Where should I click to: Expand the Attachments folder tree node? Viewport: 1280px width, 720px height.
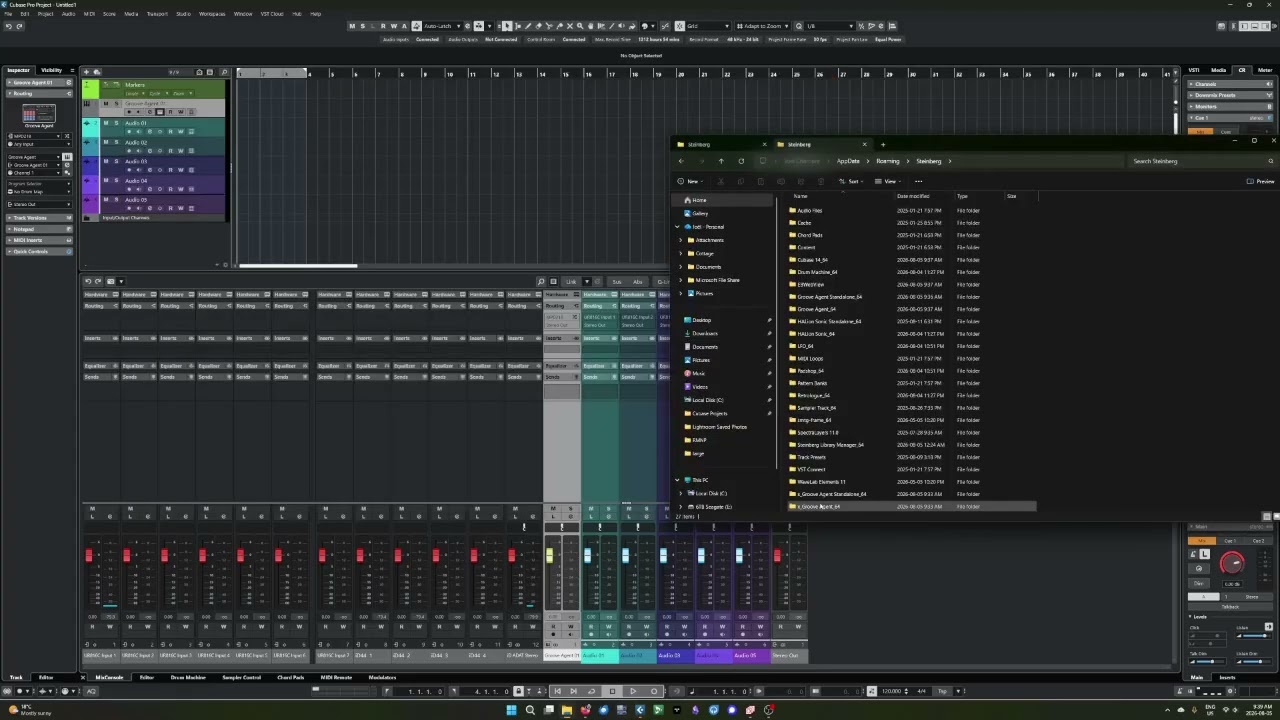click(x=681, y=240)
